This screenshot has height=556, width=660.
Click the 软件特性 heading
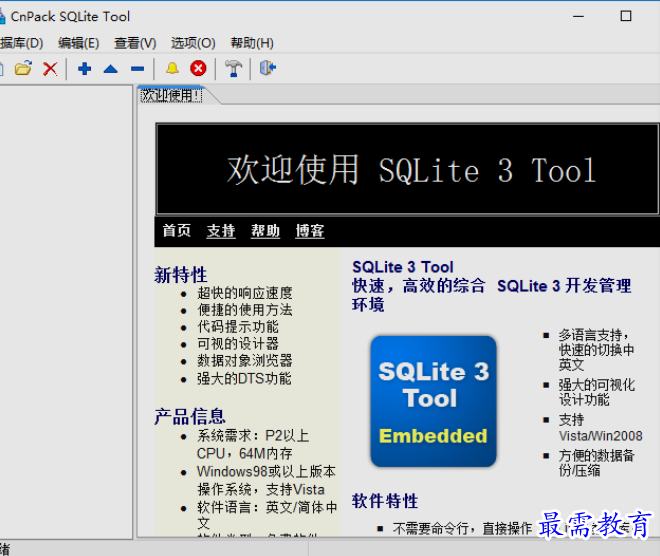385,501
